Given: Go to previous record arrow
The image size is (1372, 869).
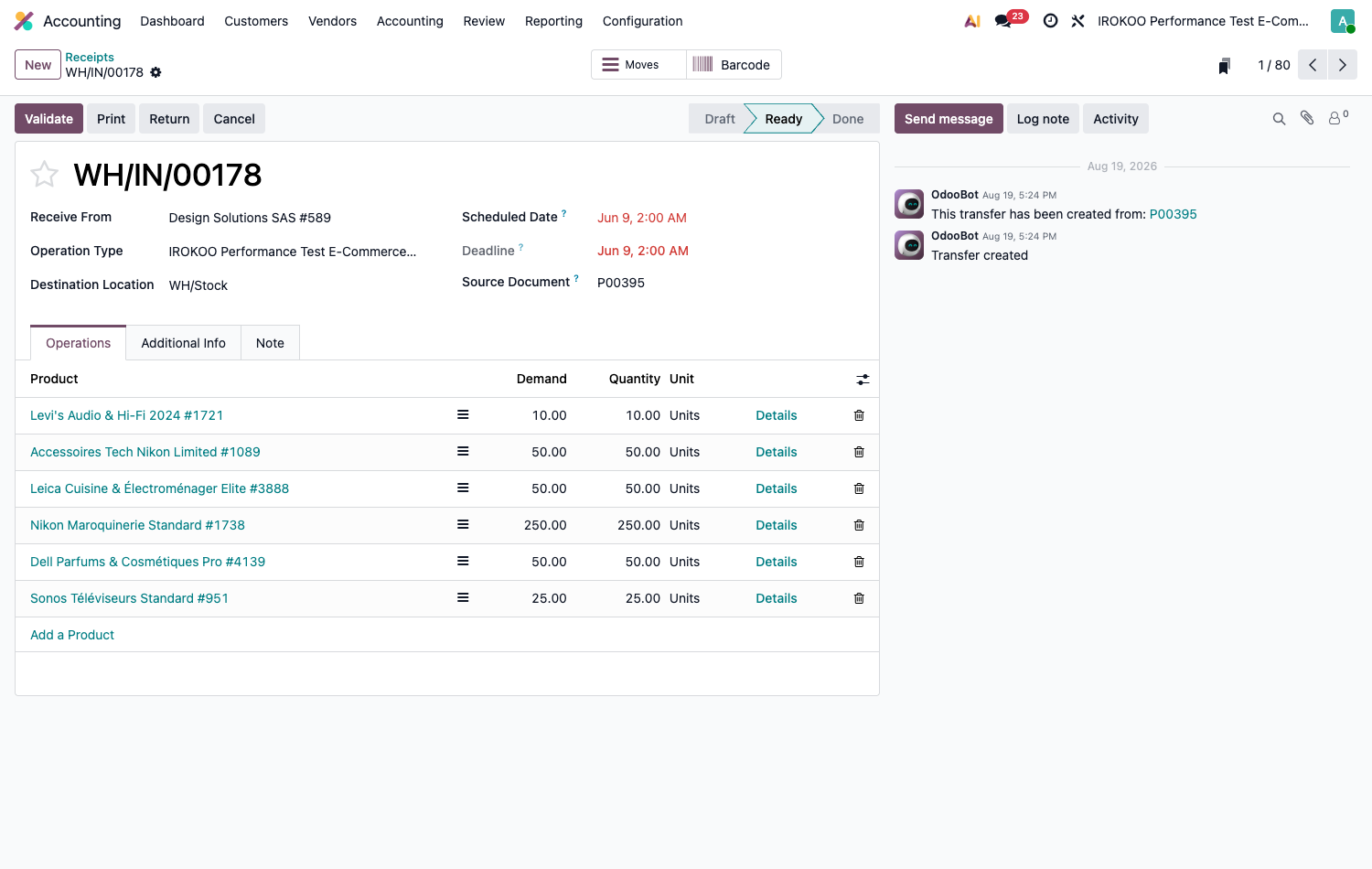Looking at the screenshot, I should pyautogui.click(x=1313, y=65).
